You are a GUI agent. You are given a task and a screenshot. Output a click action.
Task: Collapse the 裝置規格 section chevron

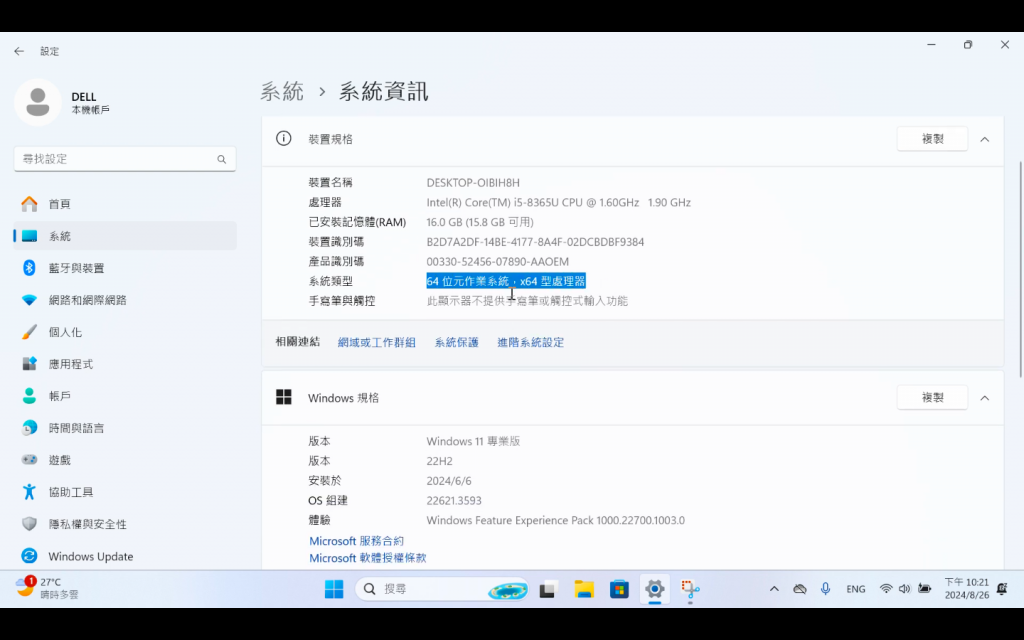(985, 139)
